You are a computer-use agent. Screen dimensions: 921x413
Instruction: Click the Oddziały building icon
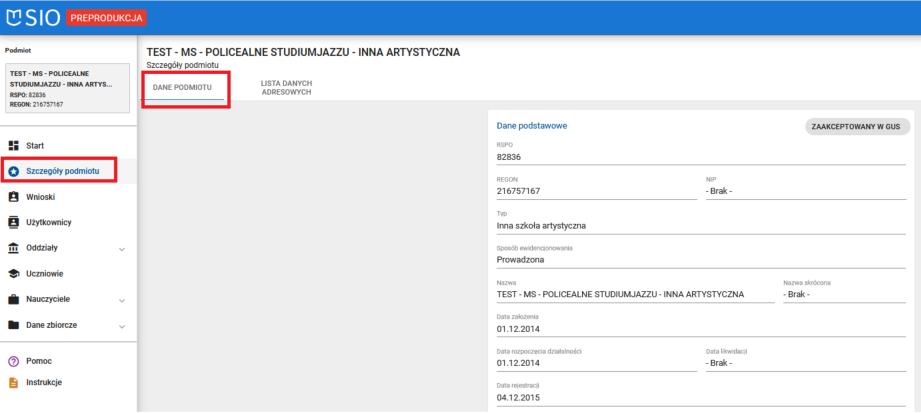[14, 248]
